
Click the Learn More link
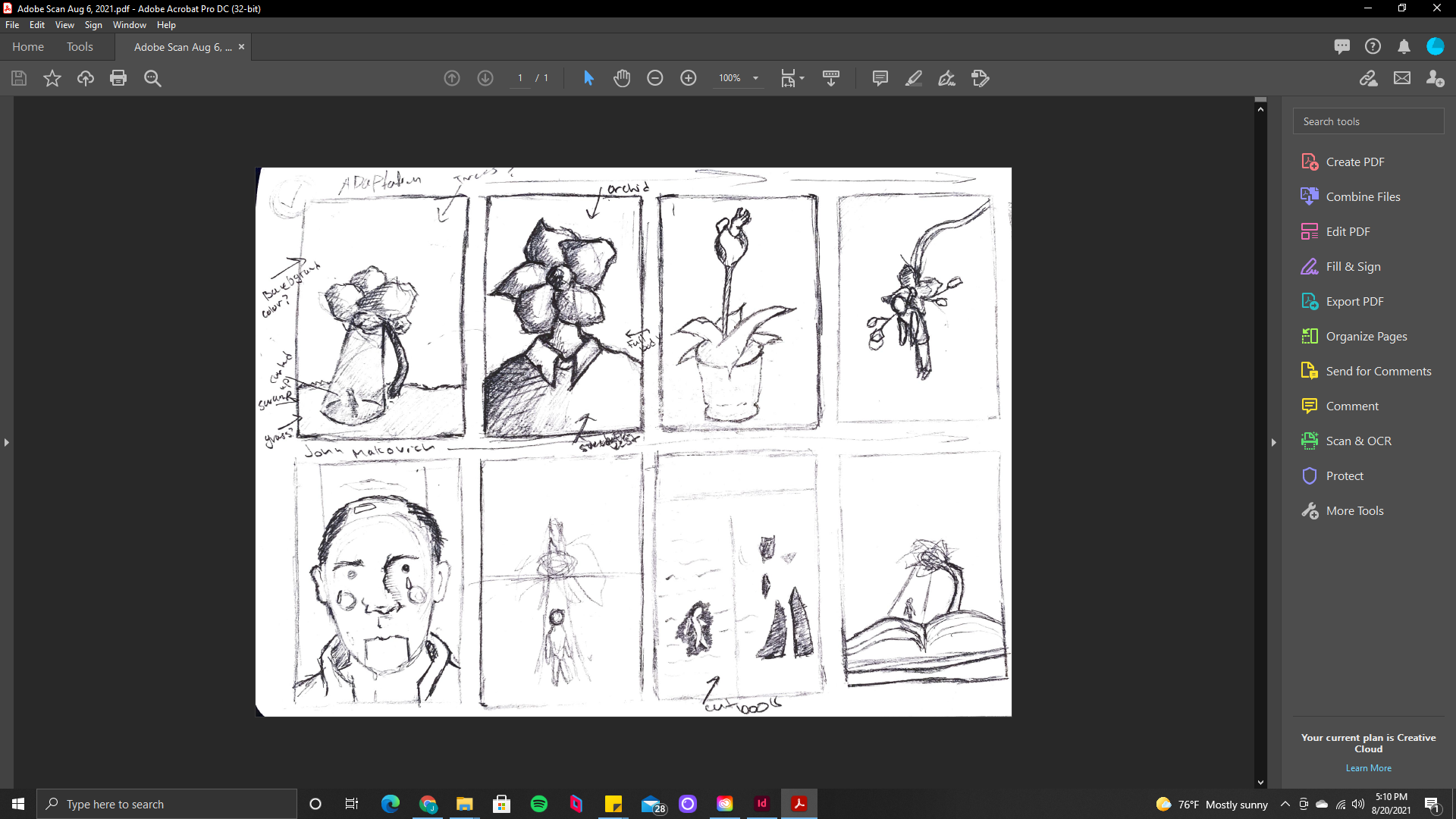(x=1368, y=768)
